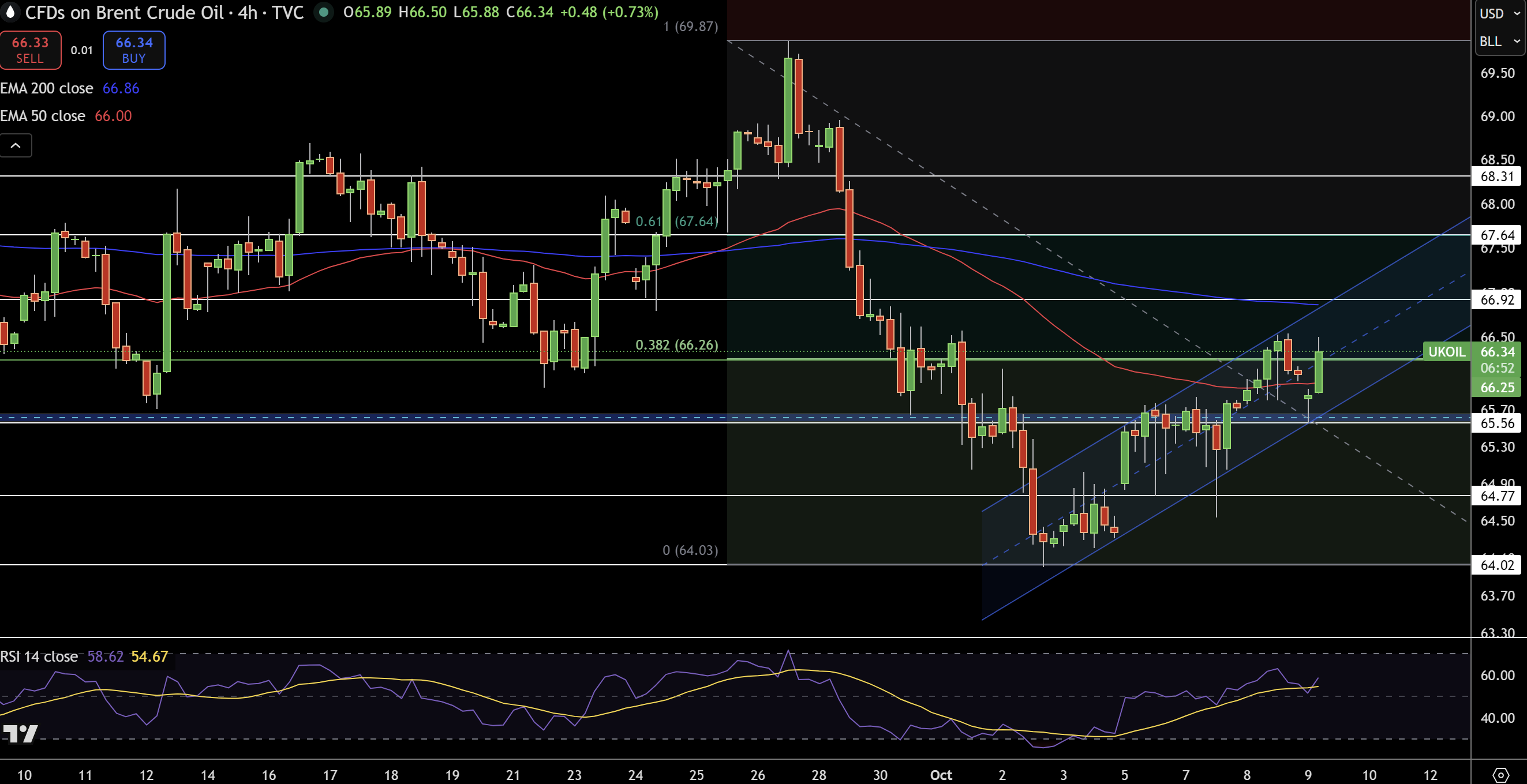Toggle EMA 200 close indicator legend
This screenshot has height=784, width=1527.
47,88
